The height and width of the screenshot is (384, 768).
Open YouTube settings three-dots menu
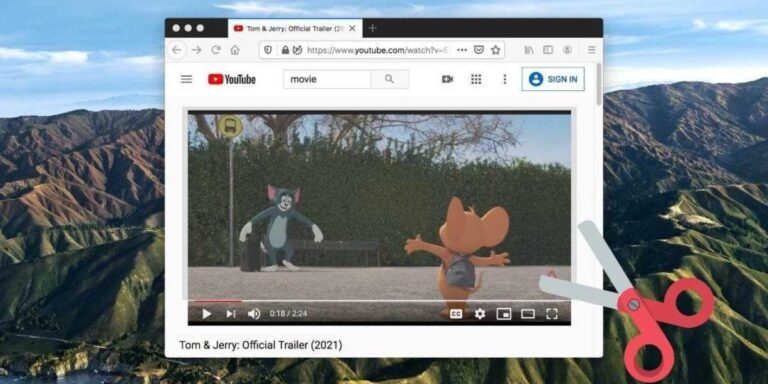coord(505,79)
